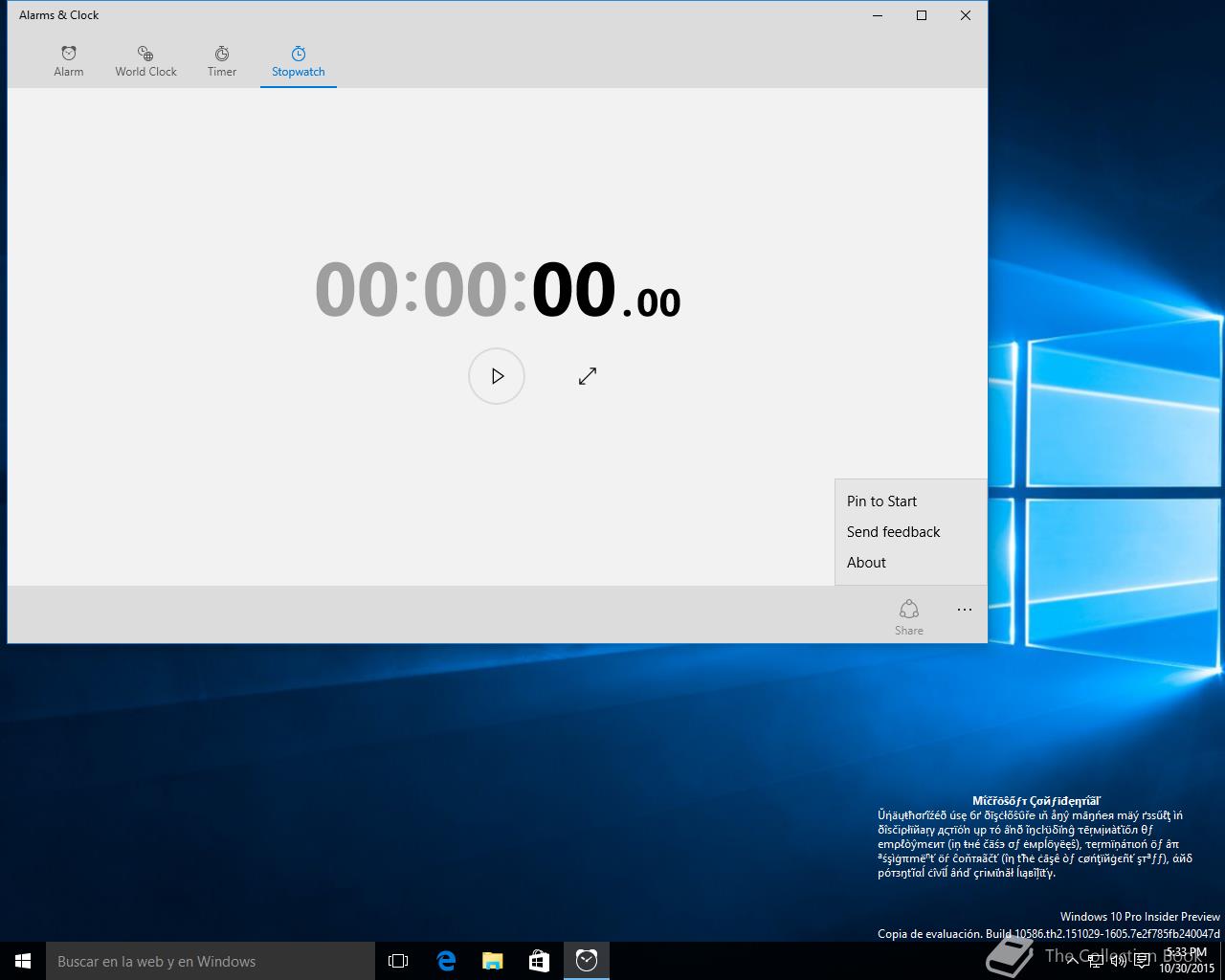1225x980 pixels.
Task: Toggle the three-dot more options button
Action: 965,610
